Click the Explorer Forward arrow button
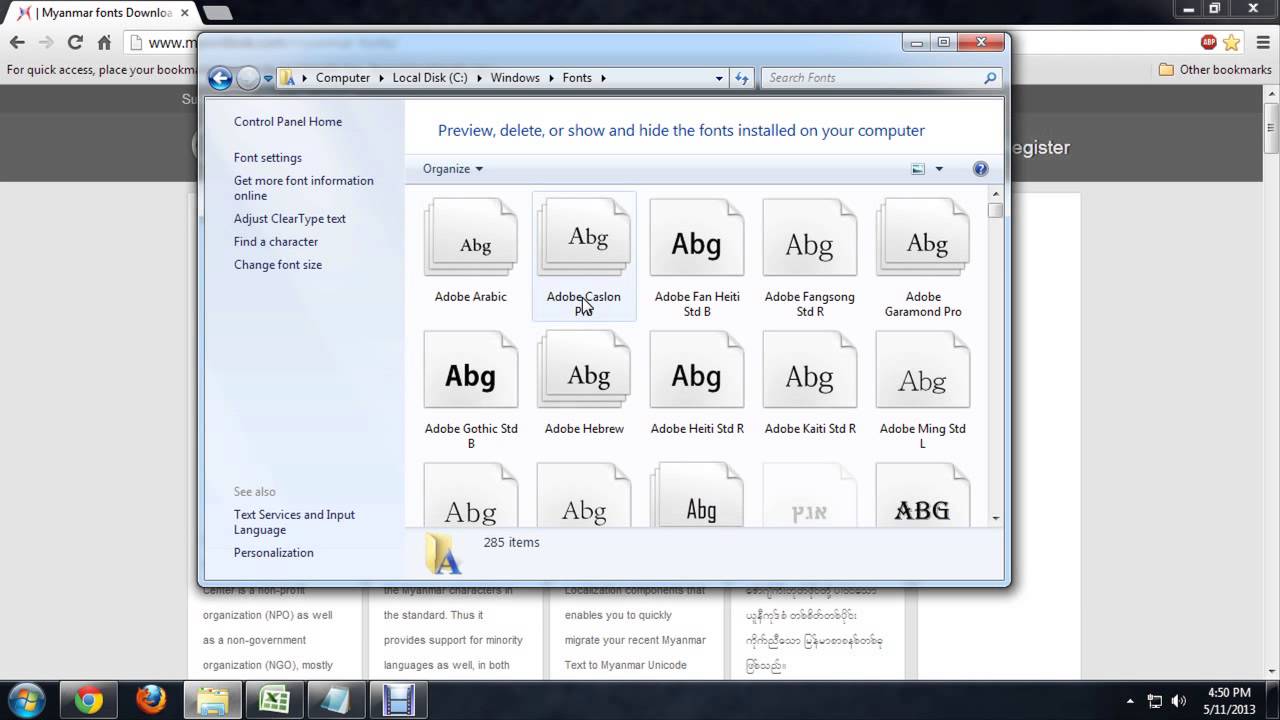 [248, 78]
